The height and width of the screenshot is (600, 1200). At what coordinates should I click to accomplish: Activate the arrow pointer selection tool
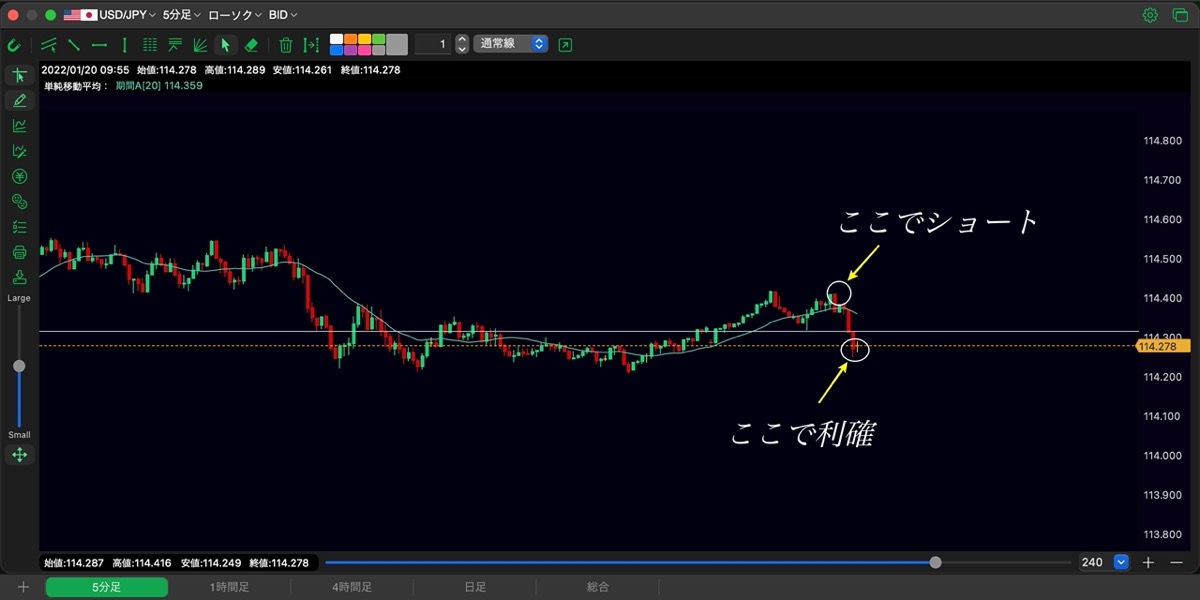[x=226, y=45]
